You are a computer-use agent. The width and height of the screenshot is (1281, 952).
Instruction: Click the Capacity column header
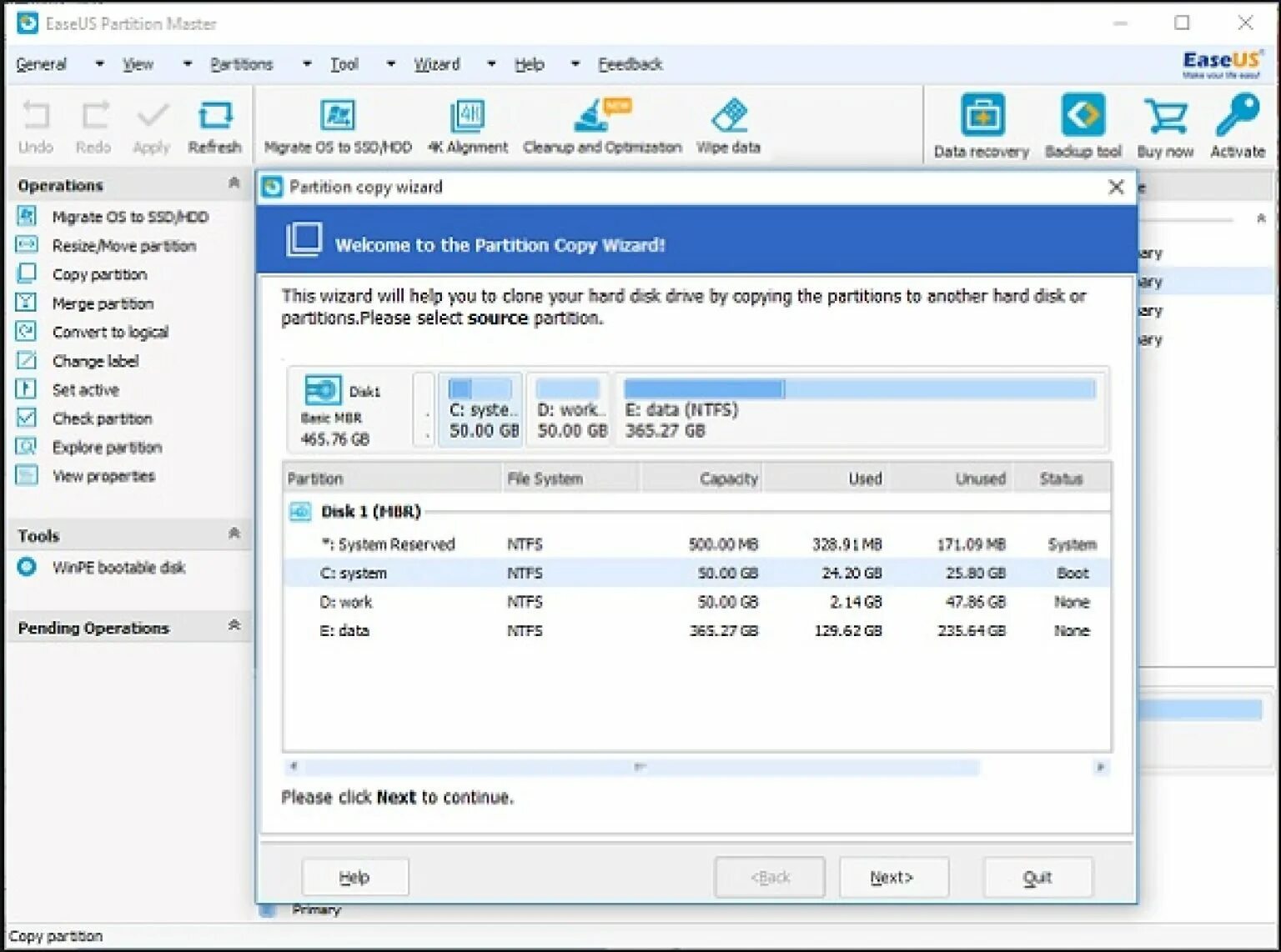701,479
